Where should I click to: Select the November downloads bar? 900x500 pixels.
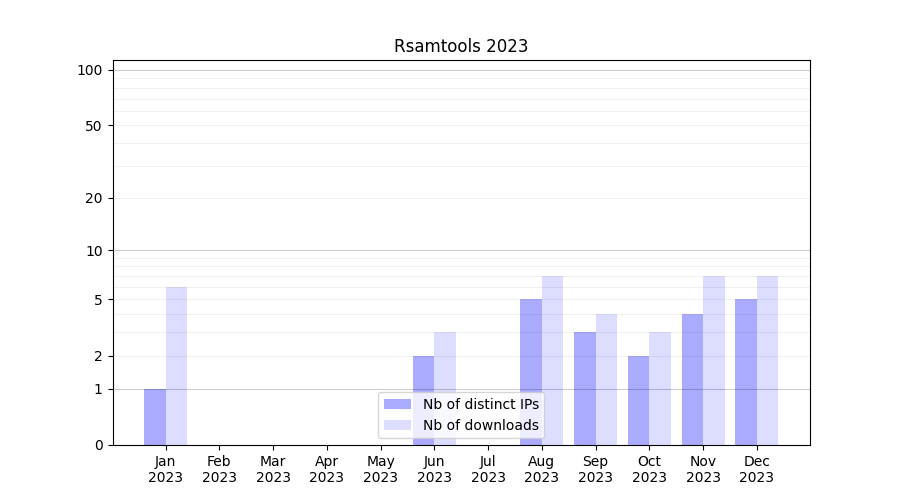coord(714,360)
